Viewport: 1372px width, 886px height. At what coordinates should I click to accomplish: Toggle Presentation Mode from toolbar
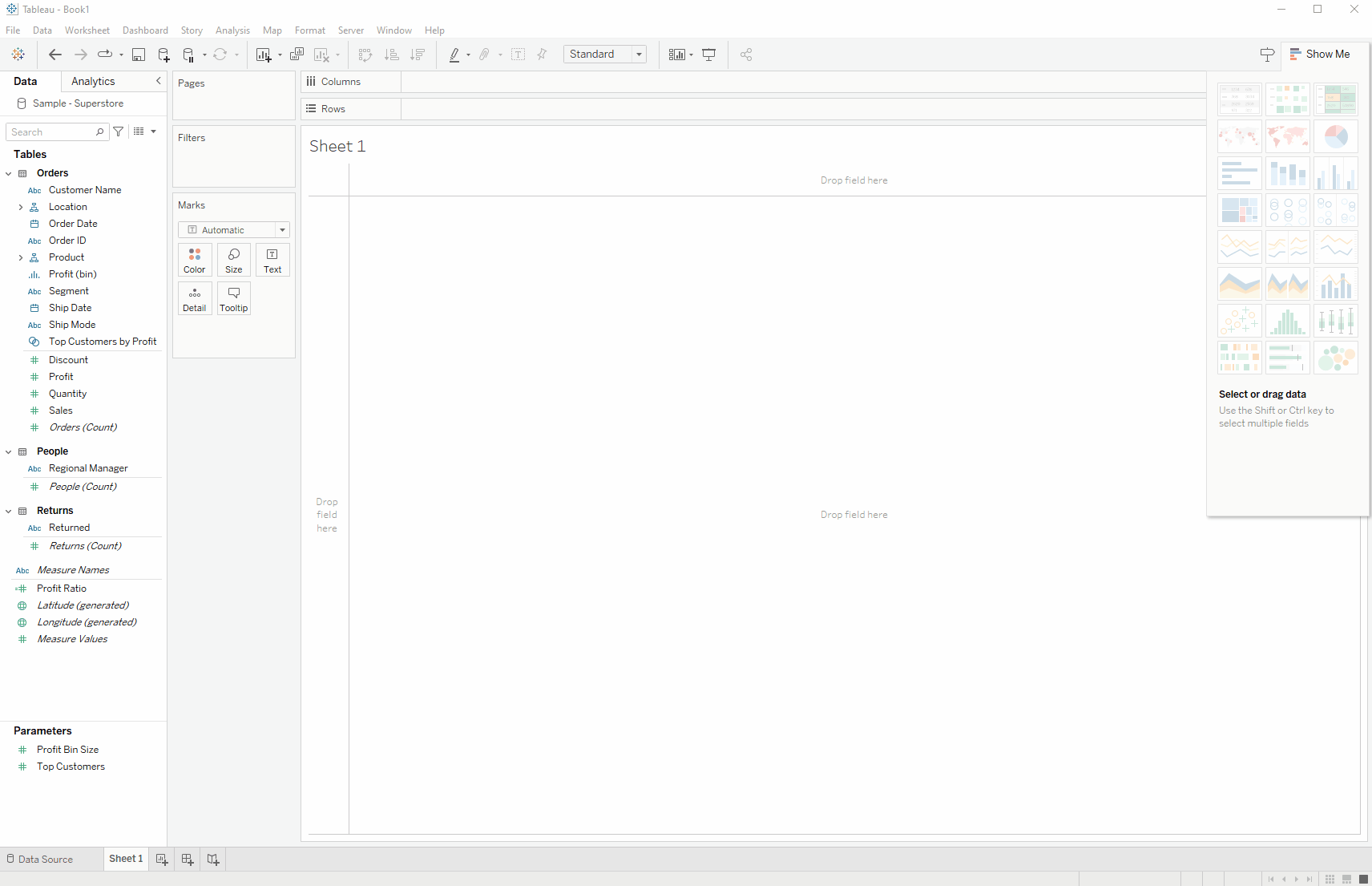[x=709, y=55]
